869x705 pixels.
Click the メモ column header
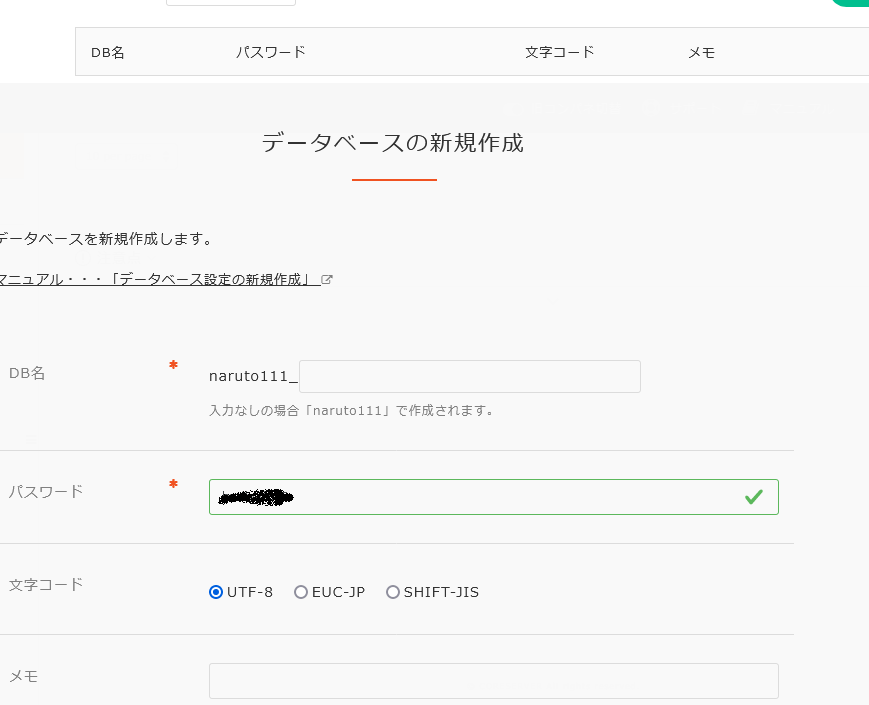[702, 51]
